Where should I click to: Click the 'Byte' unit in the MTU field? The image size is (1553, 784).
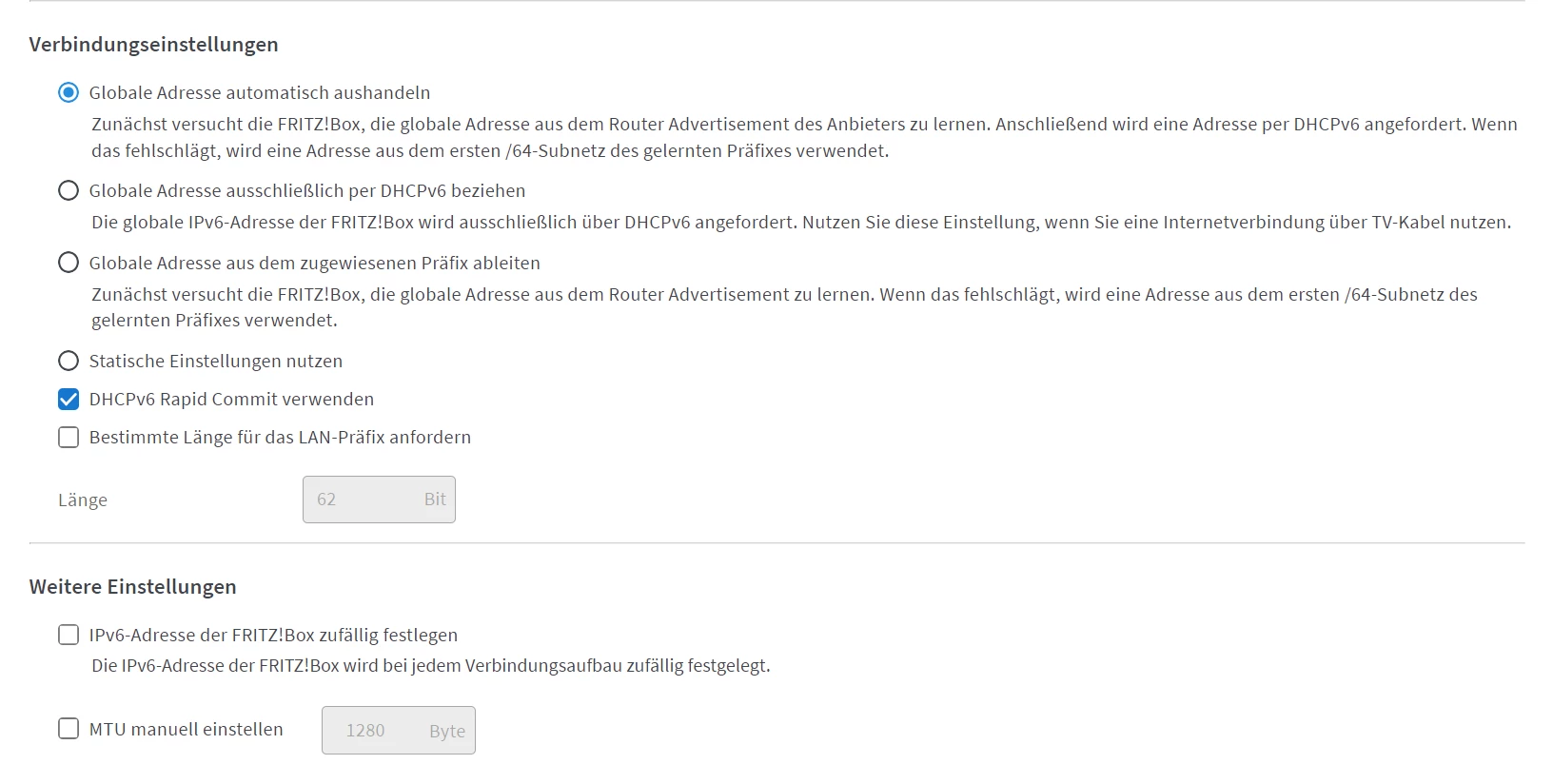pos(447,731)
